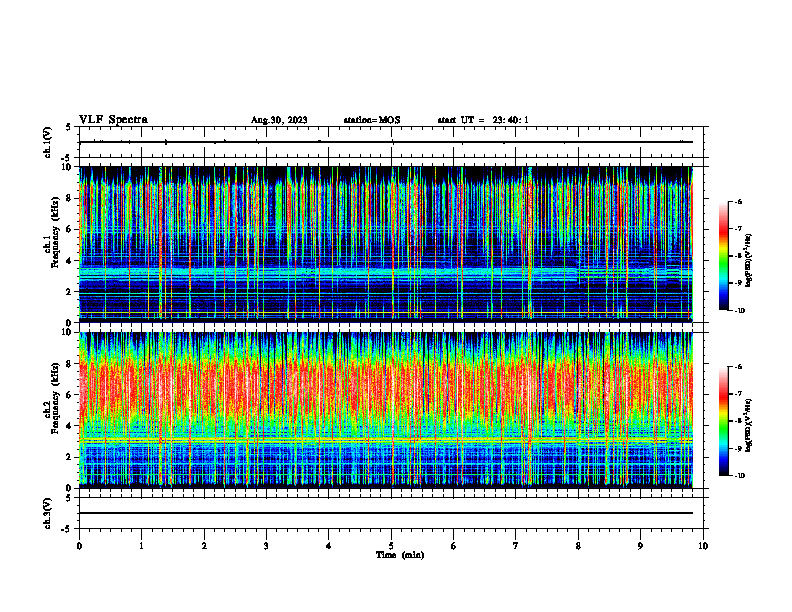Click the "Time (min)" axis label
This screenshot has height=612, width=792.
400,555
